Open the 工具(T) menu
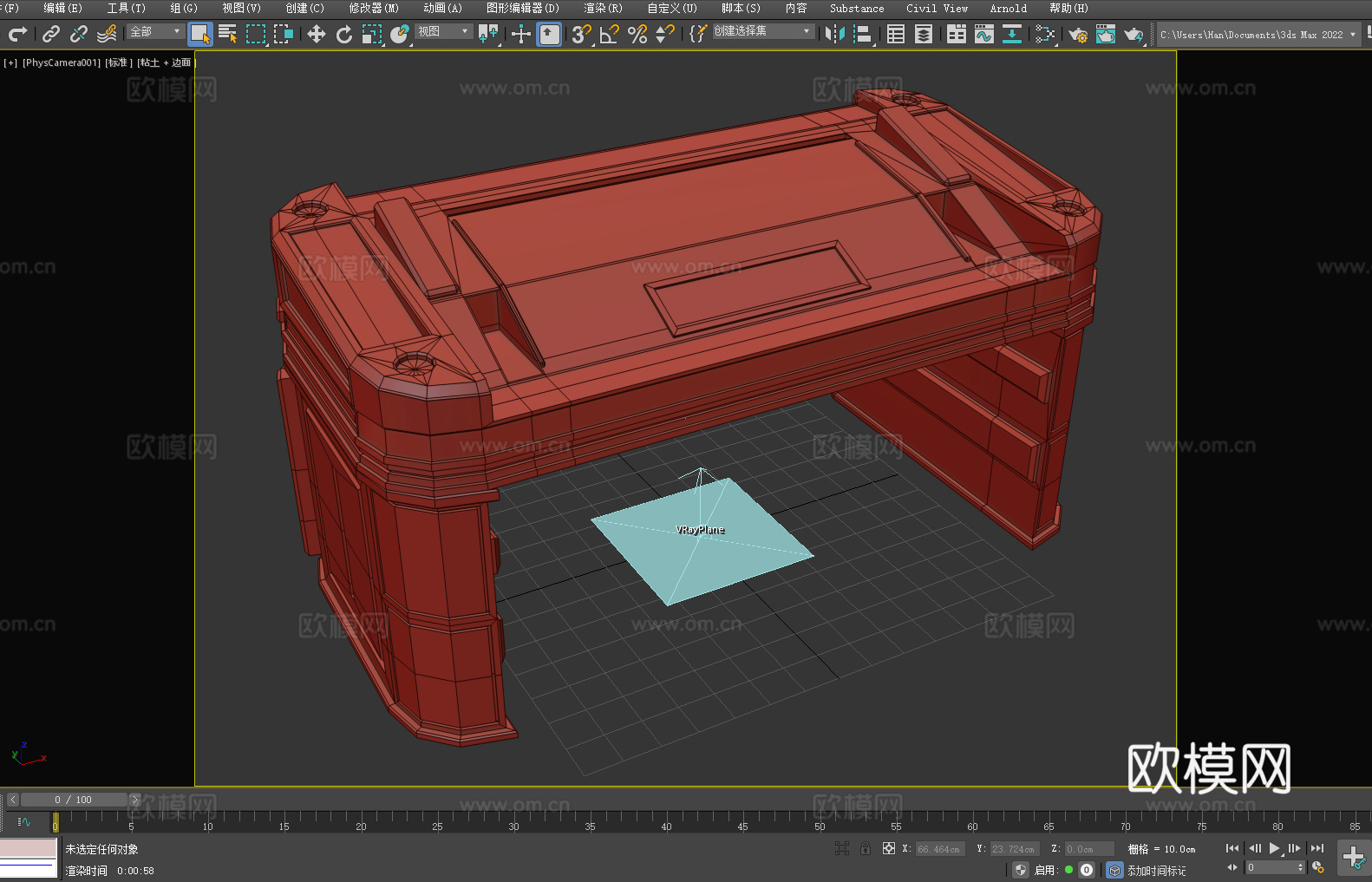The height and width of the screenshot is (882, 1372). pyautogui.click(x=127, y=8)
